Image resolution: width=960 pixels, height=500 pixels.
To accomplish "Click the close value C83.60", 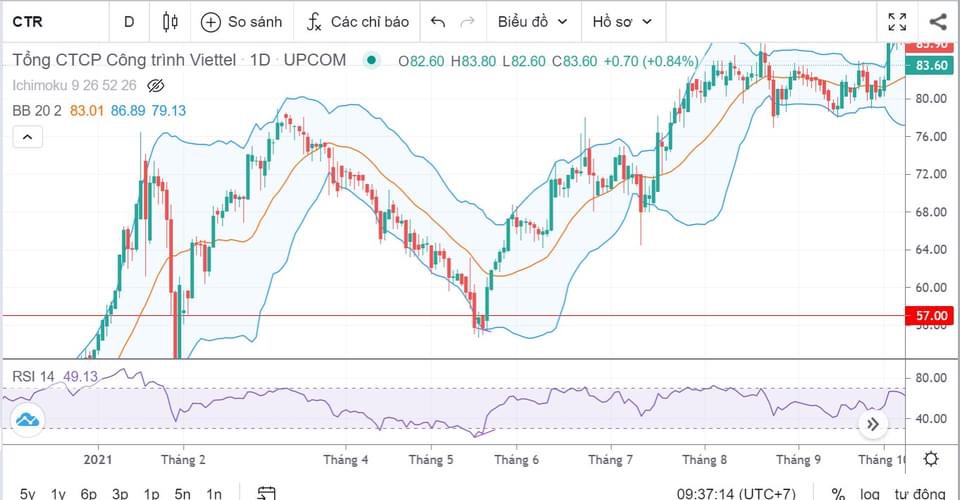I will [574, 61].
